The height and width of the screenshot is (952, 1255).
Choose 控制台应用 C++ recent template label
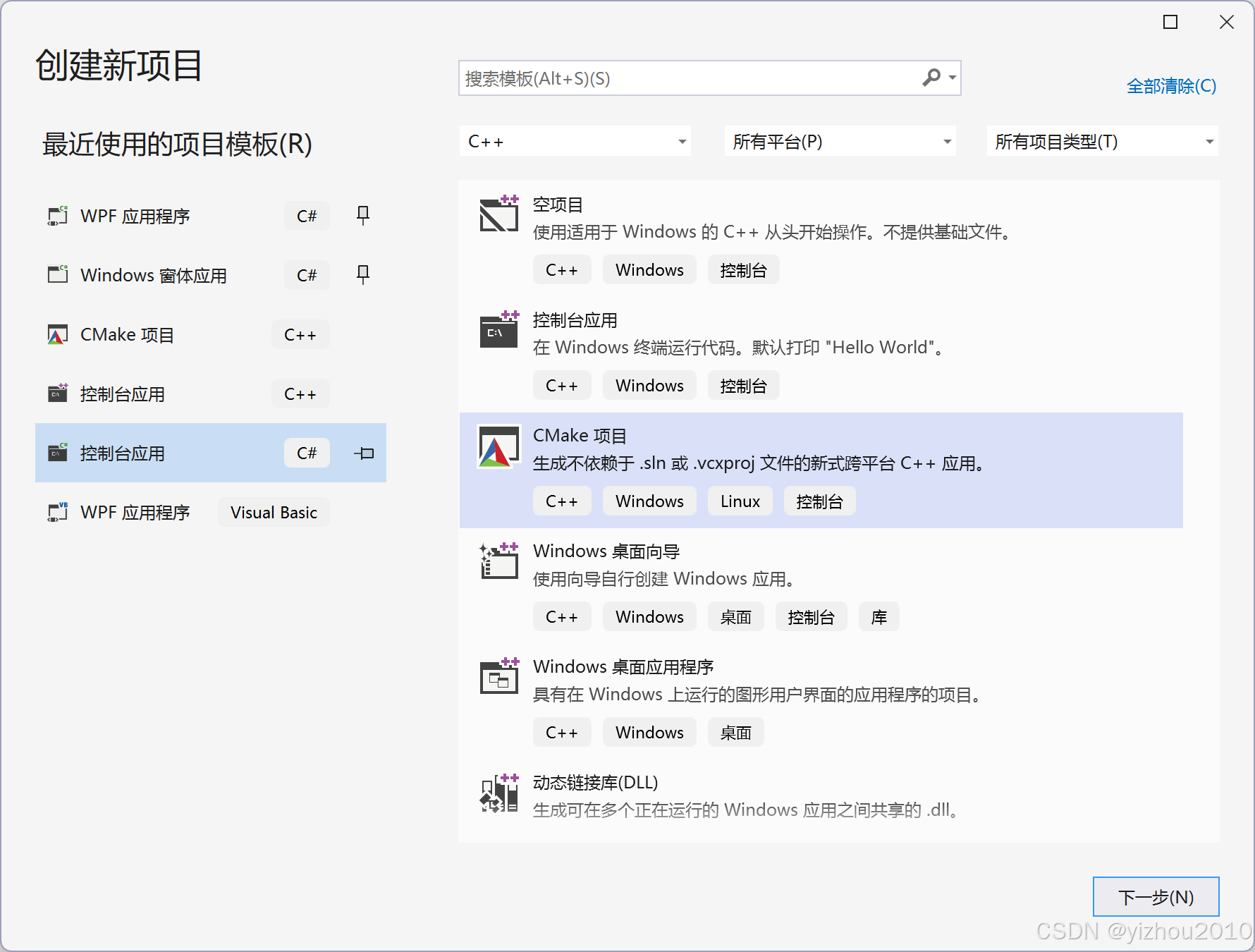coord(123,393)
